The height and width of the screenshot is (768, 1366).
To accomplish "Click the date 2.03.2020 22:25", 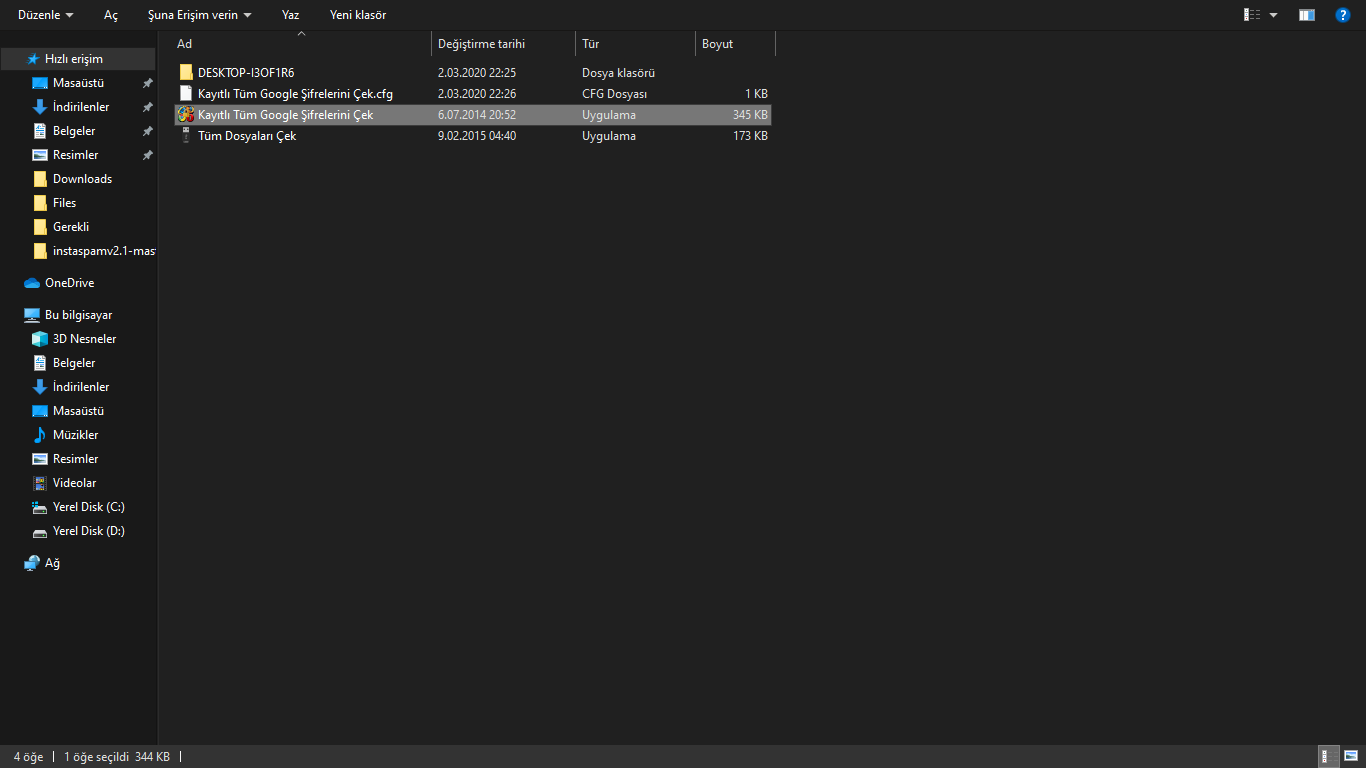I will click(477, 73).
